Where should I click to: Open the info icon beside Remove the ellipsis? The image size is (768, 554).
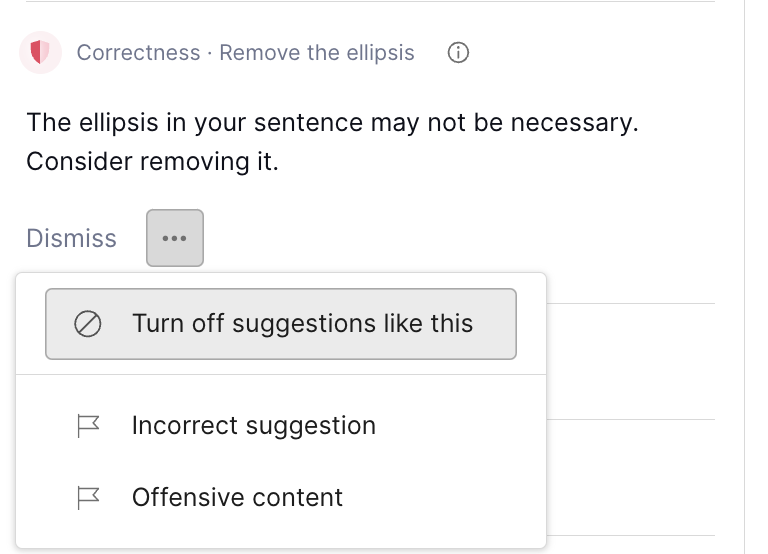coord(458,53)
